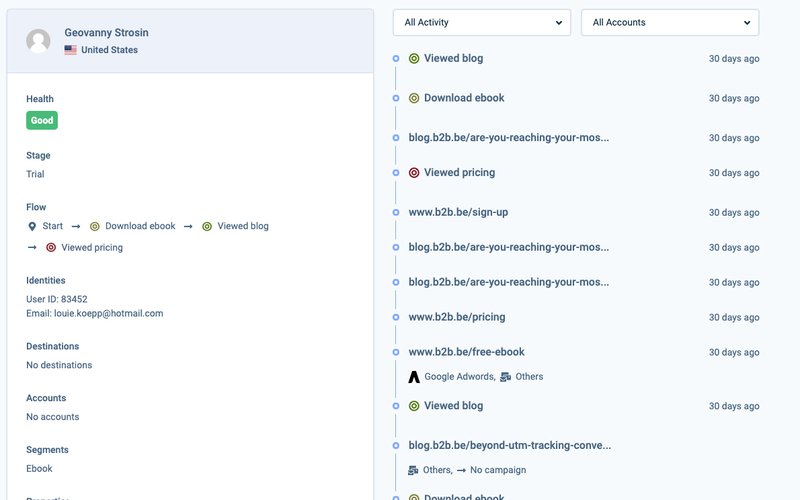Open the www.b2b.be/sign-up activity entry

(458, 212)
